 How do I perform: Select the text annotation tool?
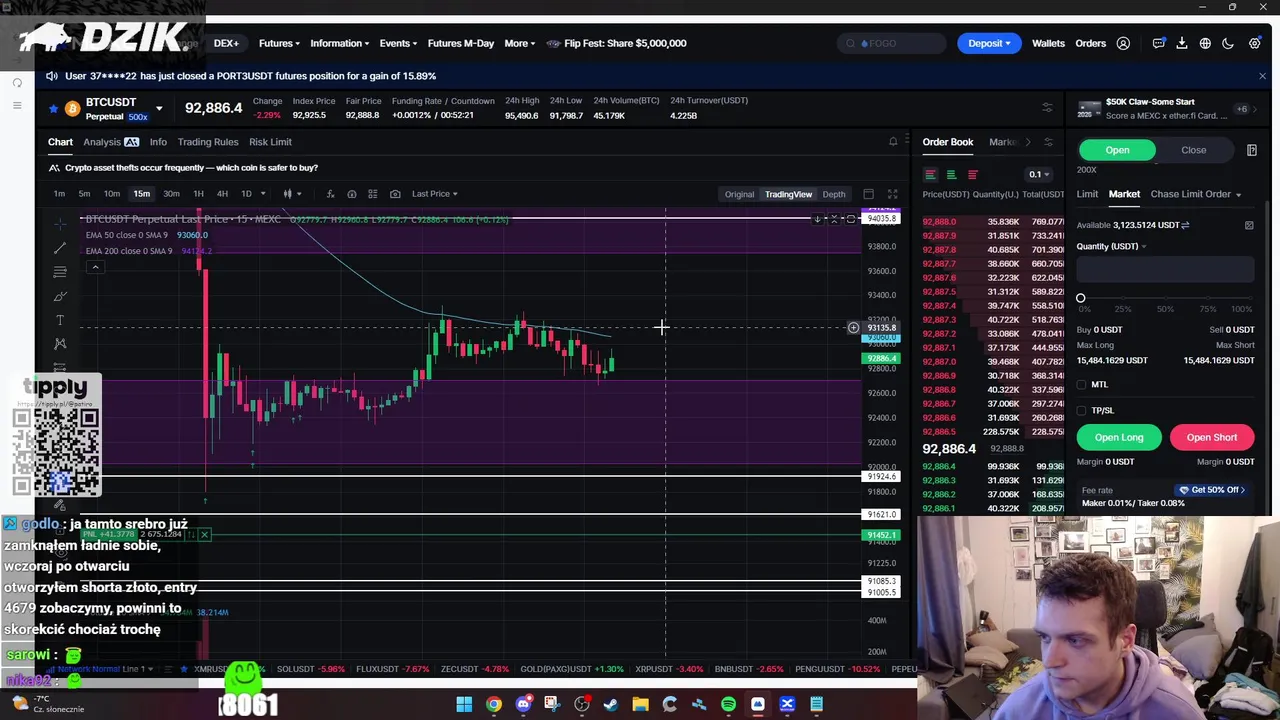60,320
